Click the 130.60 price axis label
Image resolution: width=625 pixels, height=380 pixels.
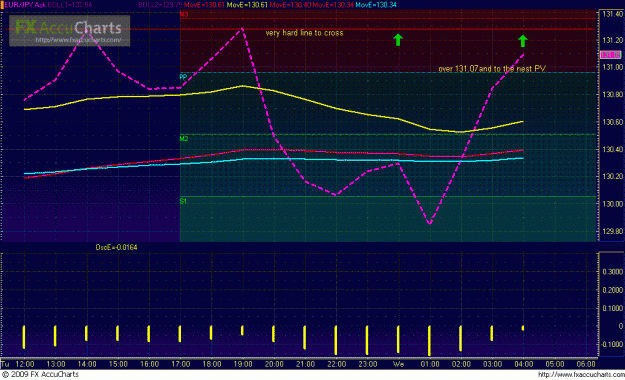[612, 122]
